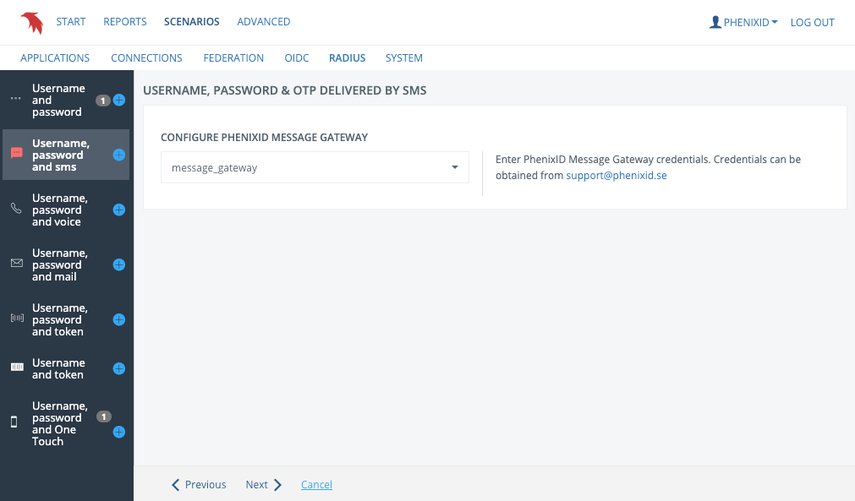Click the Username and password count badge
The width and height of the screenshot is (855, 501).
coord(103,100)
